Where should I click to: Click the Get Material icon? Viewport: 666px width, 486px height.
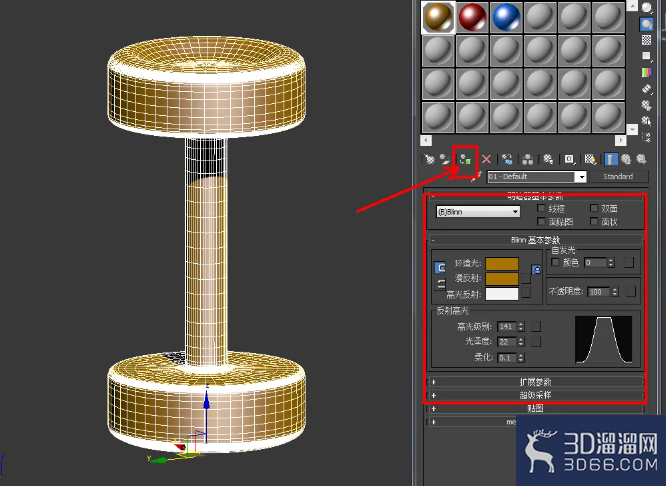[429, 159]
